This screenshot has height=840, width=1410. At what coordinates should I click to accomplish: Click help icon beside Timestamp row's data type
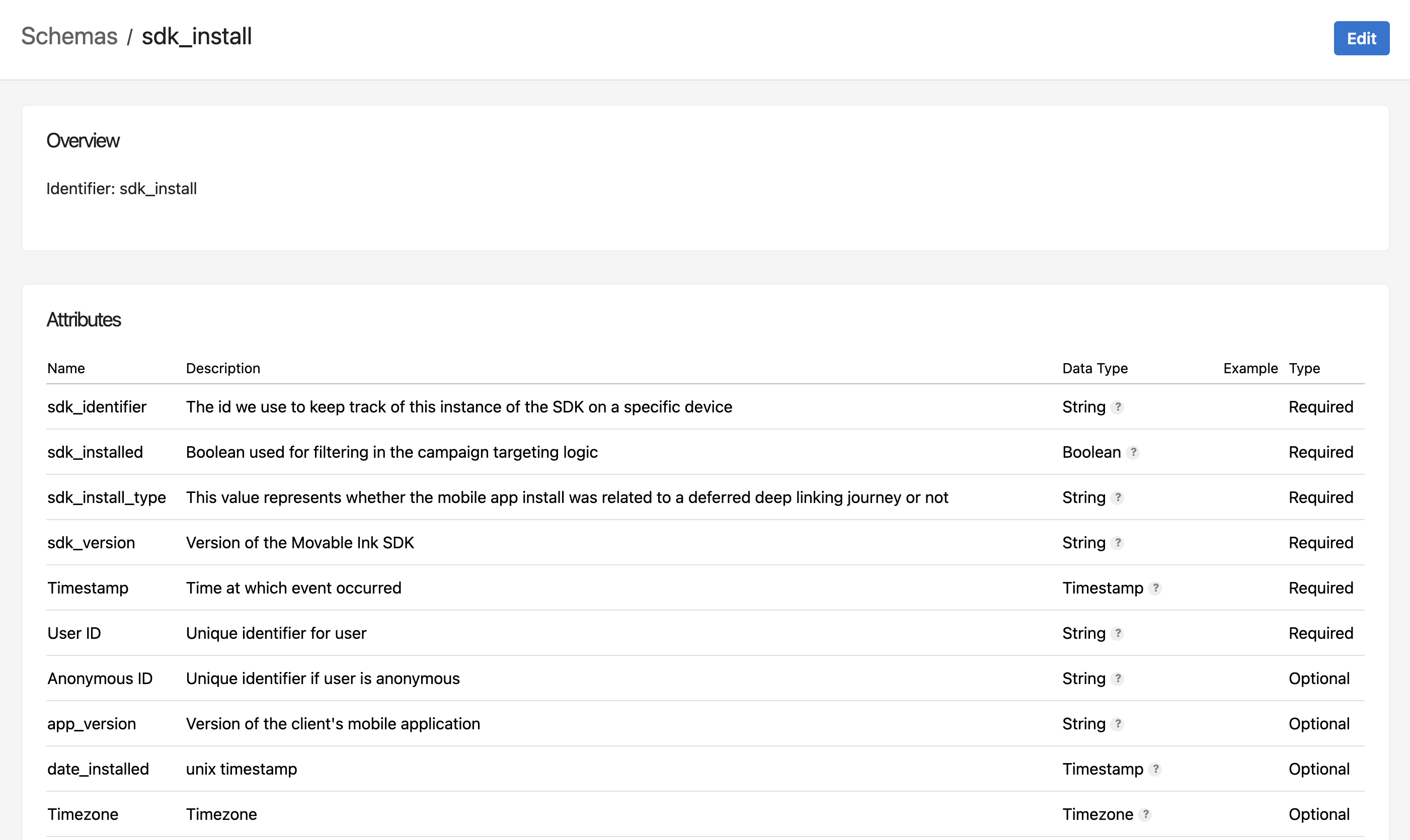(1155, 588)
